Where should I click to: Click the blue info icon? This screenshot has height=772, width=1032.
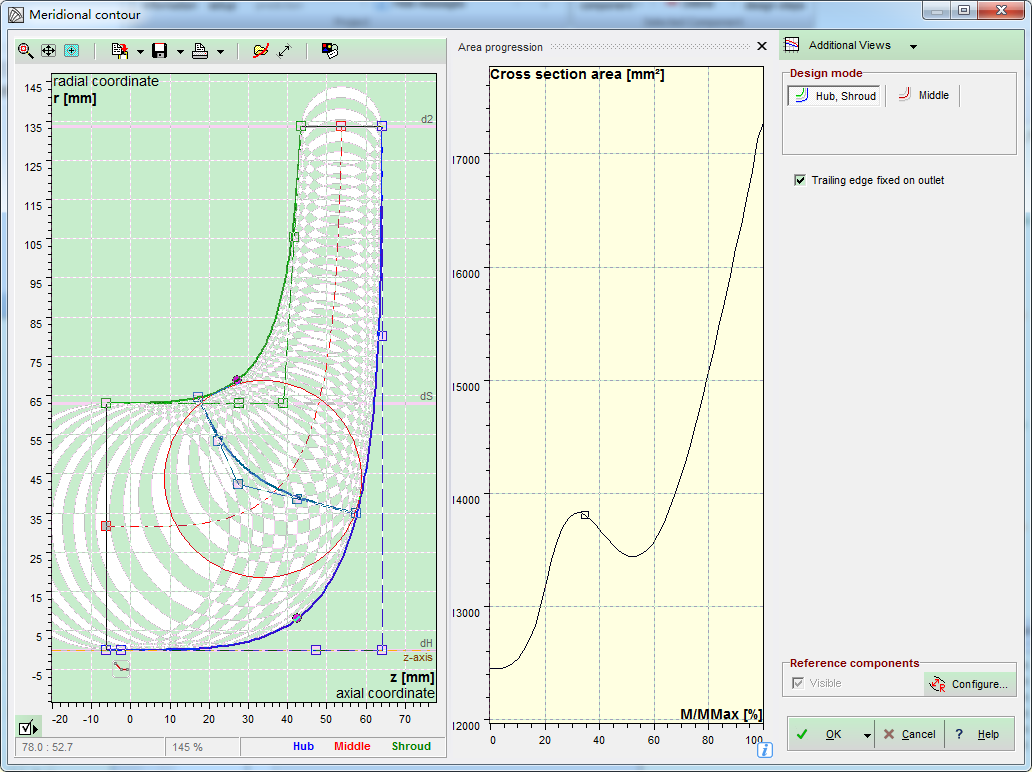[764, 750]
